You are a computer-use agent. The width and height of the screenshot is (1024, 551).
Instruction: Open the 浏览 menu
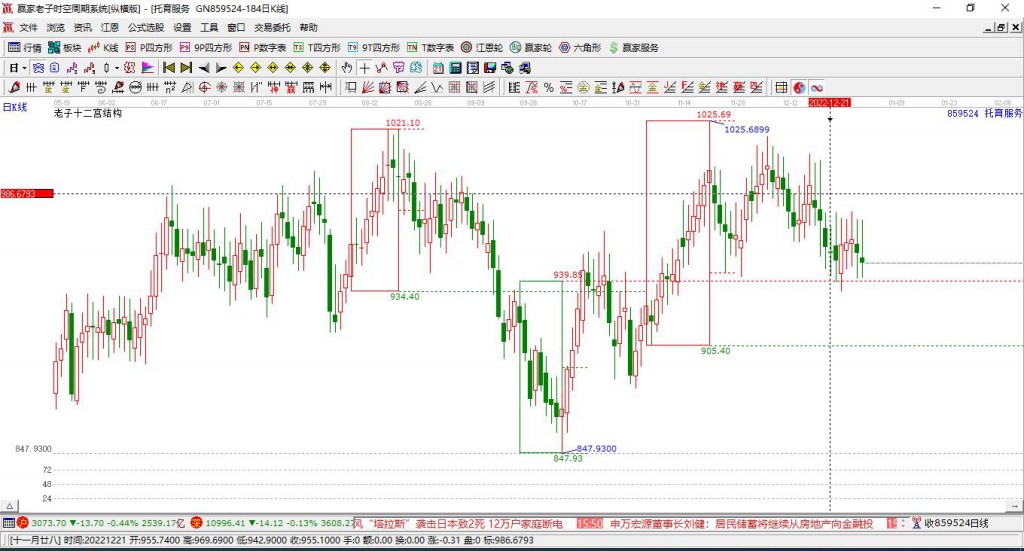56,27
